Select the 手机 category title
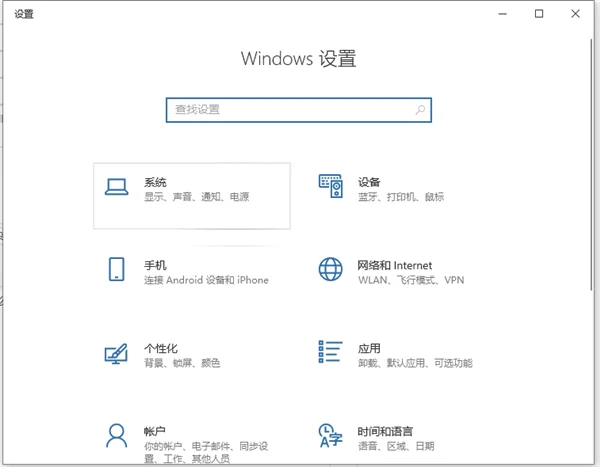The height and width of the screenshot is (467, 600). click(x=155, y=265)
